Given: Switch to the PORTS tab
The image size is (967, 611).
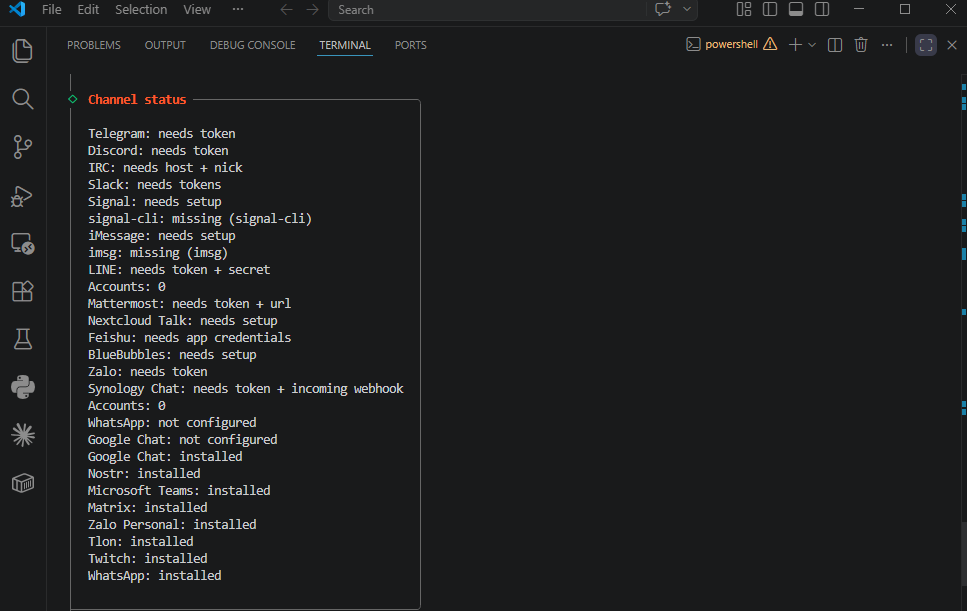Looking at the screenshot, I should tap(411, 45).
